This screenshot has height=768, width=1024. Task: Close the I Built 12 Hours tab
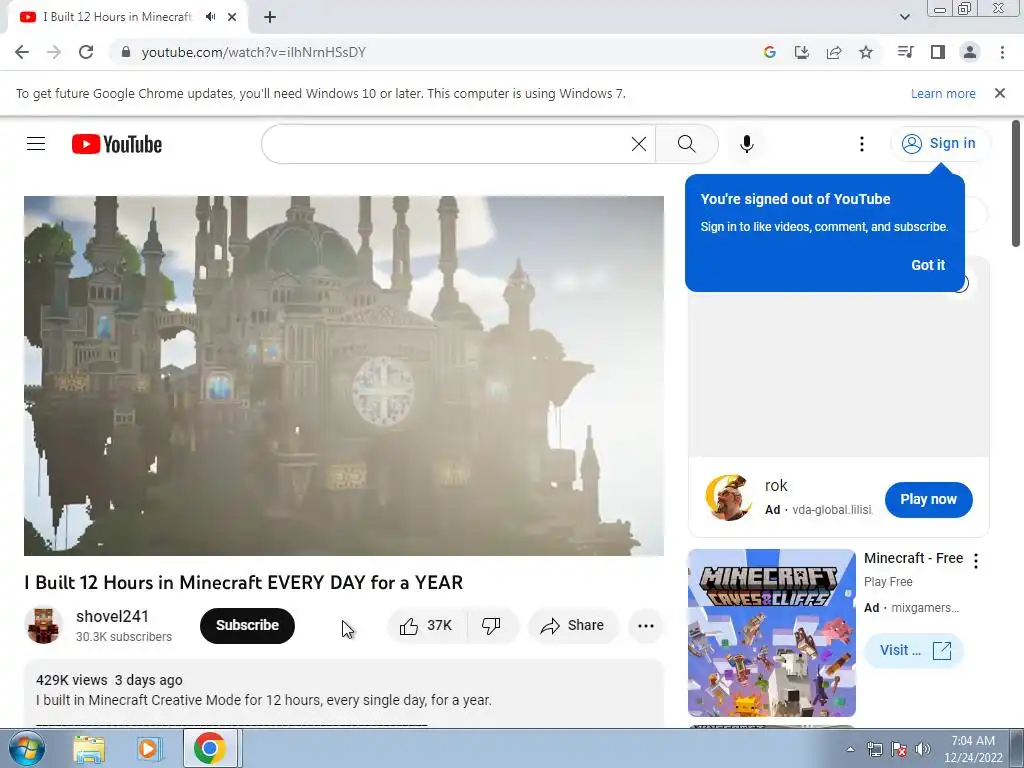pyautogui.click(x=232, y=17)
